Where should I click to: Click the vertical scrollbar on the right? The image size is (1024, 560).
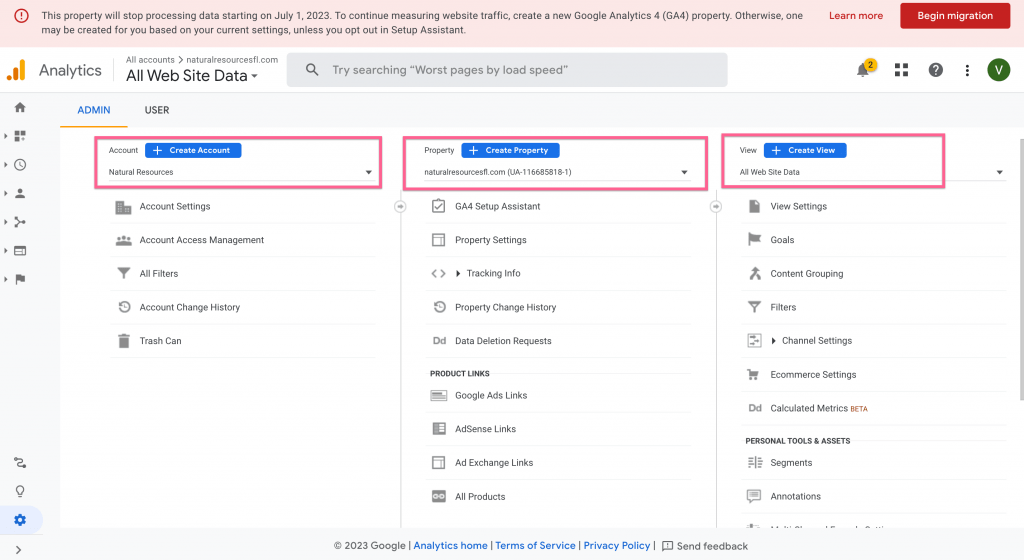(1020, 269)
